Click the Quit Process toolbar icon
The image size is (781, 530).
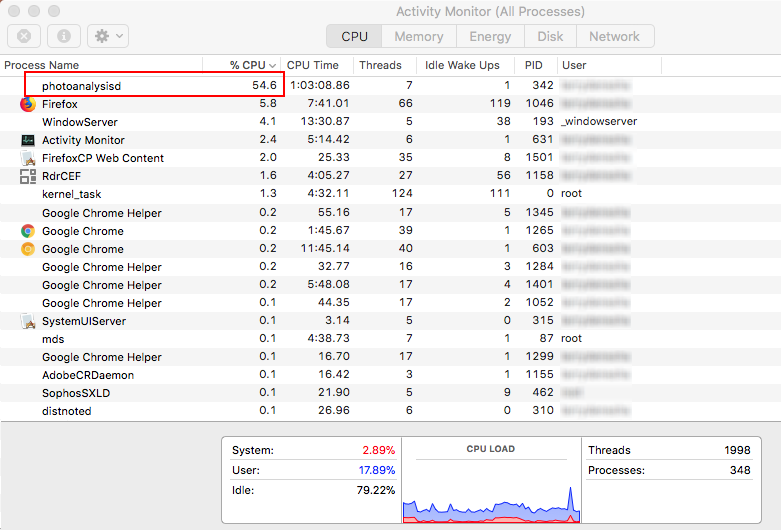pyautogui.click(x=24, y=36)
